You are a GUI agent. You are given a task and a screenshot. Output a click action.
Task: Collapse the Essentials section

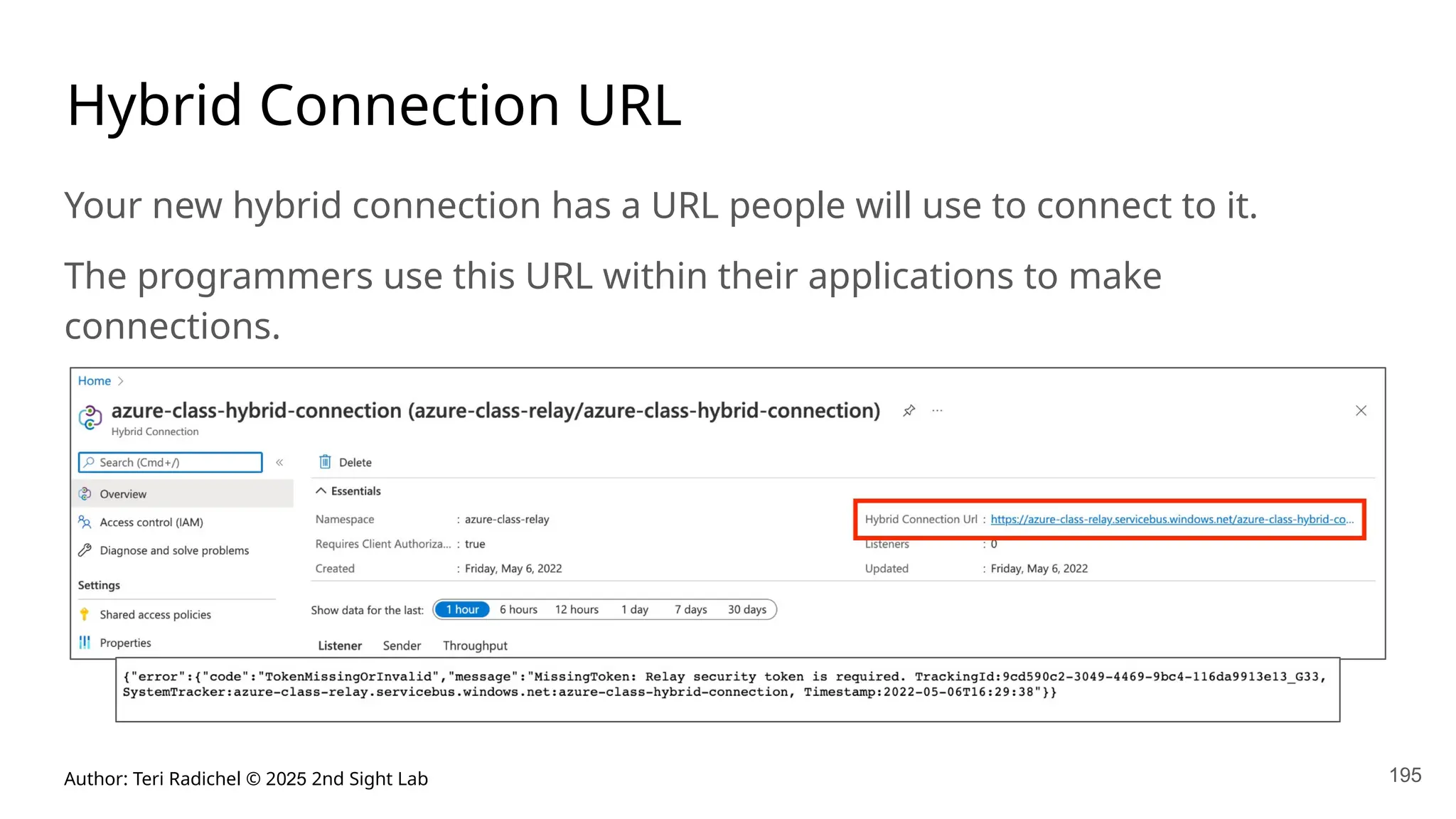coord(348,491)
